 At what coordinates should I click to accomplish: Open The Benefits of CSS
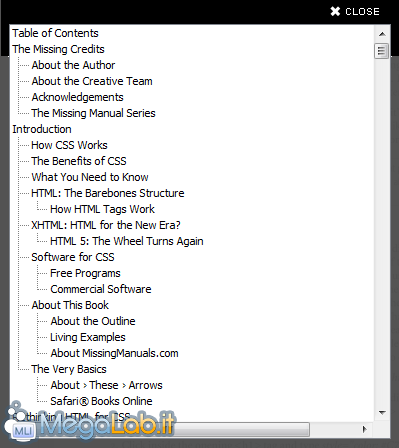coord(79,161)
